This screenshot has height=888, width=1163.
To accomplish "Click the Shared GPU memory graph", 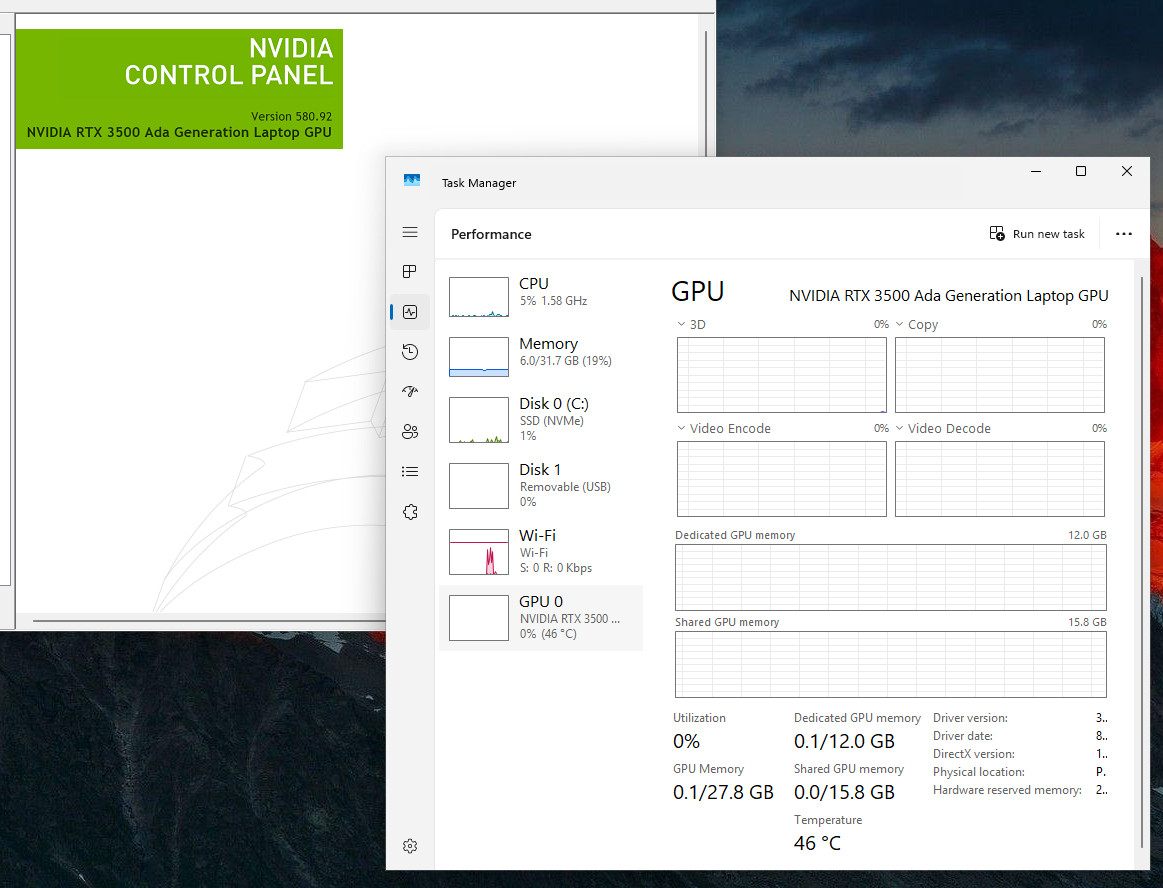I will [x=890, y=664].
